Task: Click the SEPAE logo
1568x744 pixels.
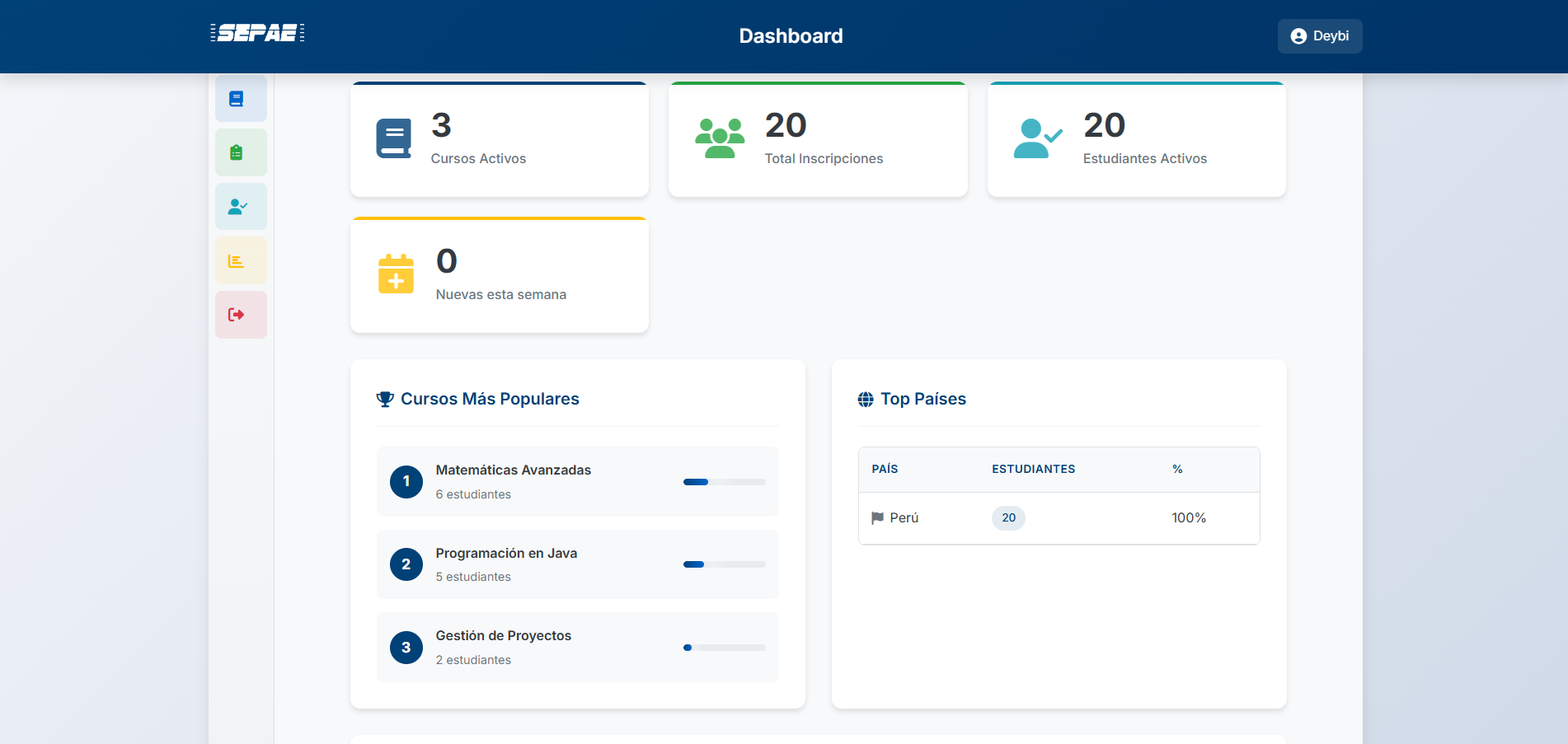Action: 257,33
